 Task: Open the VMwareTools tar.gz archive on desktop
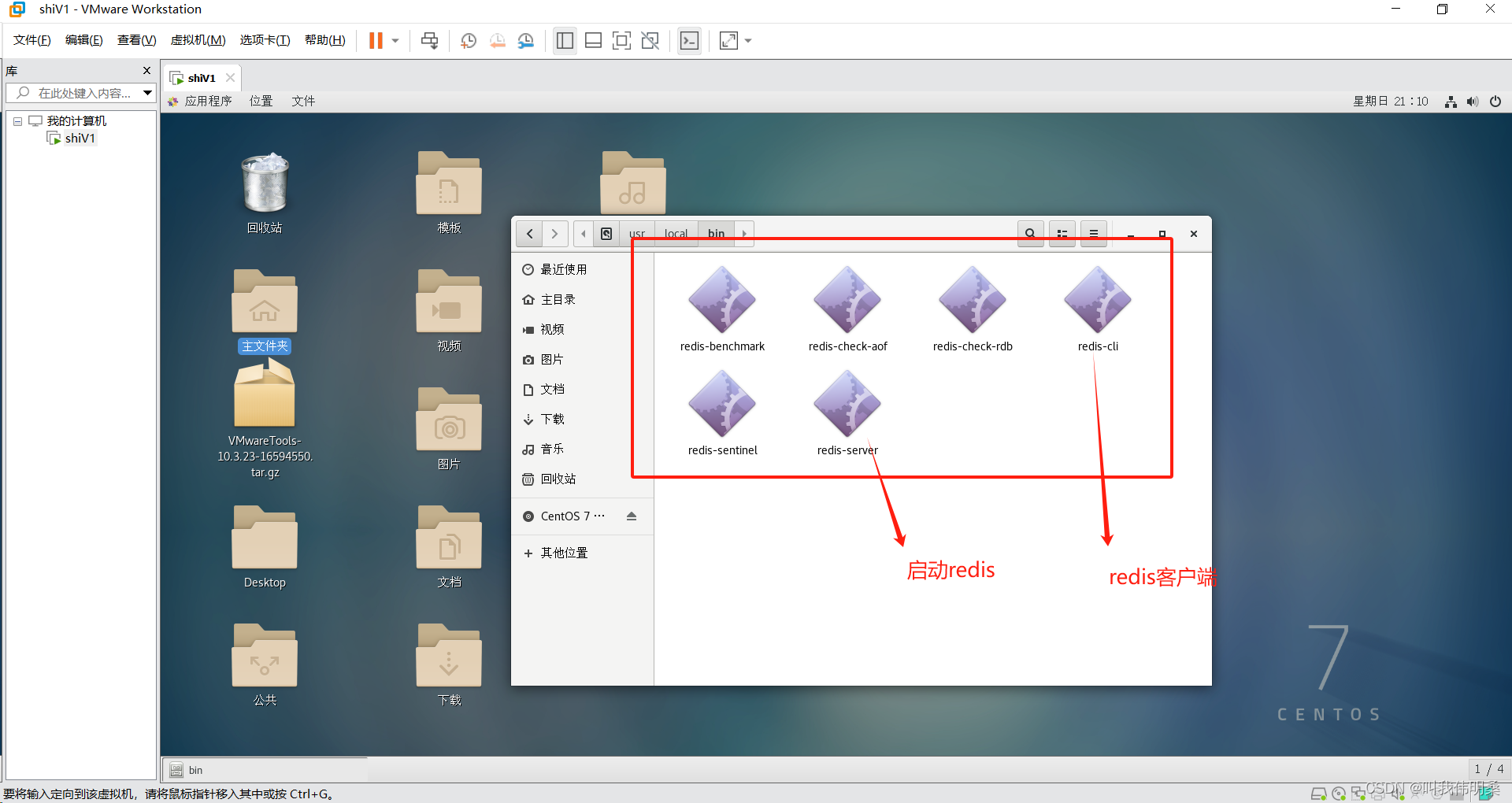265,394
